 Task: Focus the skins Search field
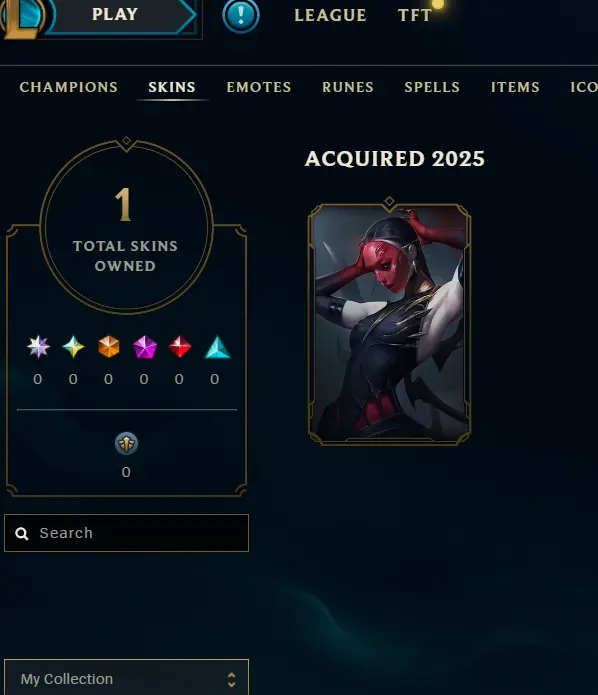126,533
